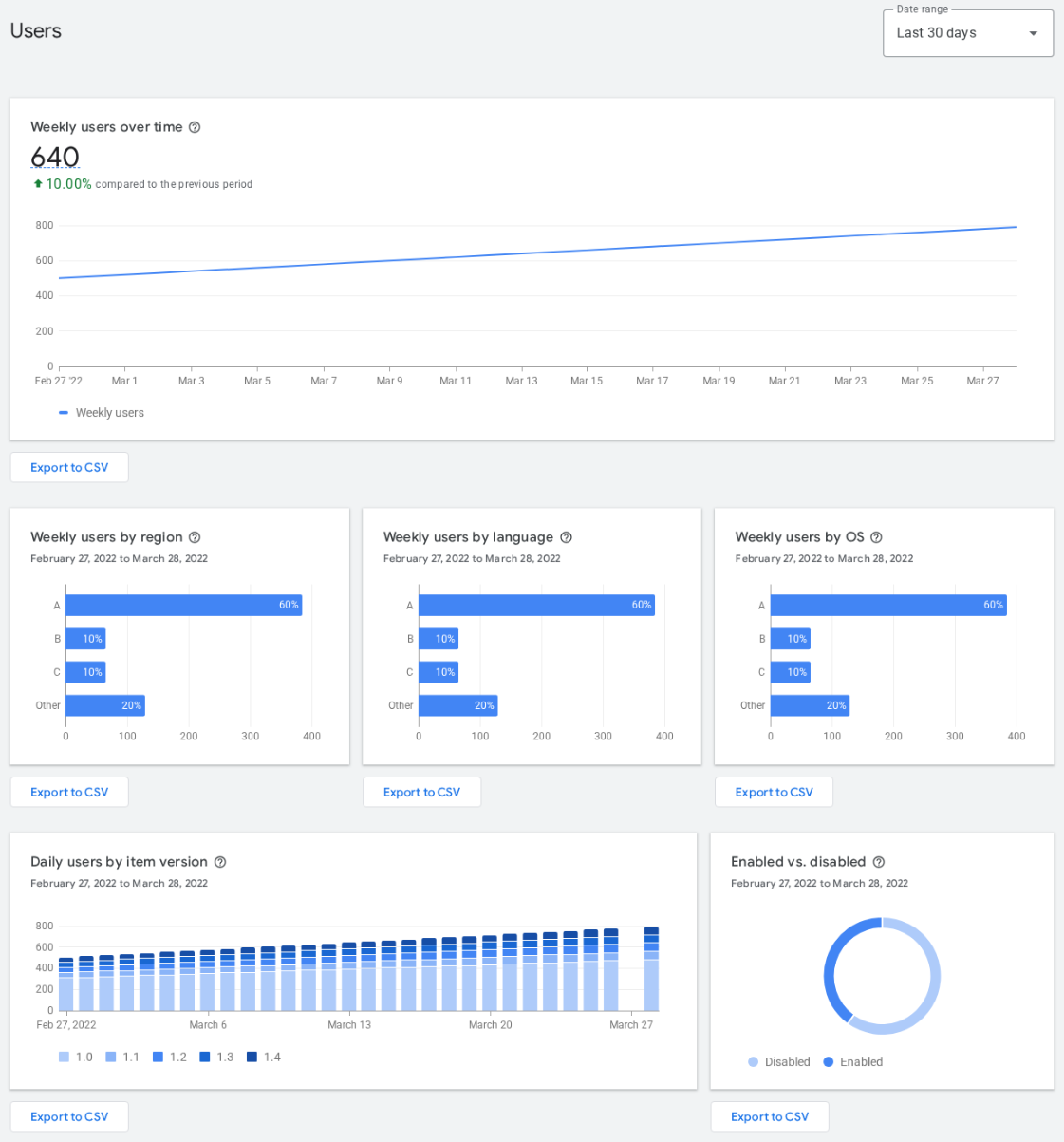Click the 10% bar for region B
This screenshot has width=1064, height=1142.
tap(85, 639)
